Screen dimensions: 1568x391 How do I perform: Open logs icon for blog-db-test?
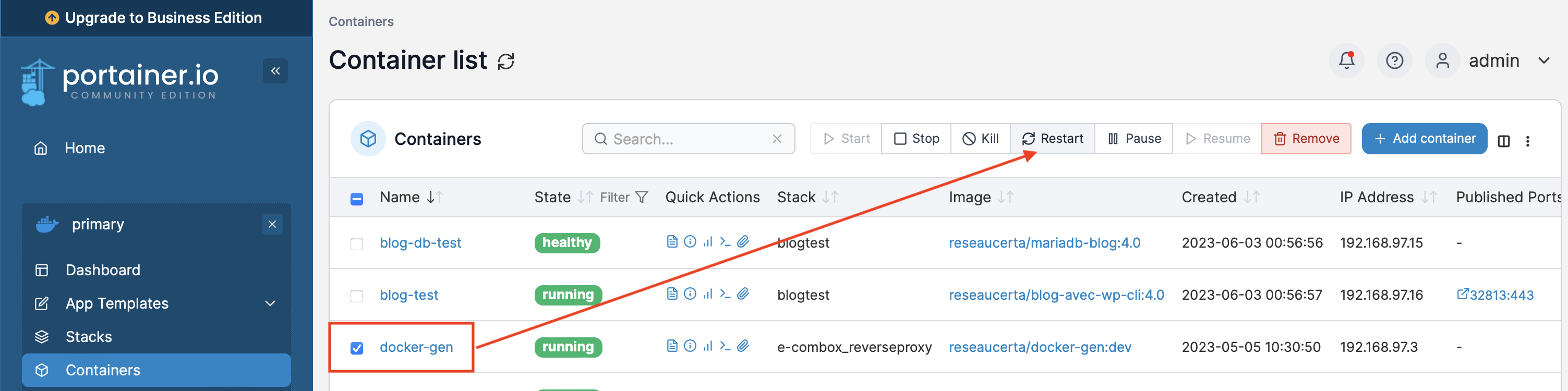(x=672, y=242)
